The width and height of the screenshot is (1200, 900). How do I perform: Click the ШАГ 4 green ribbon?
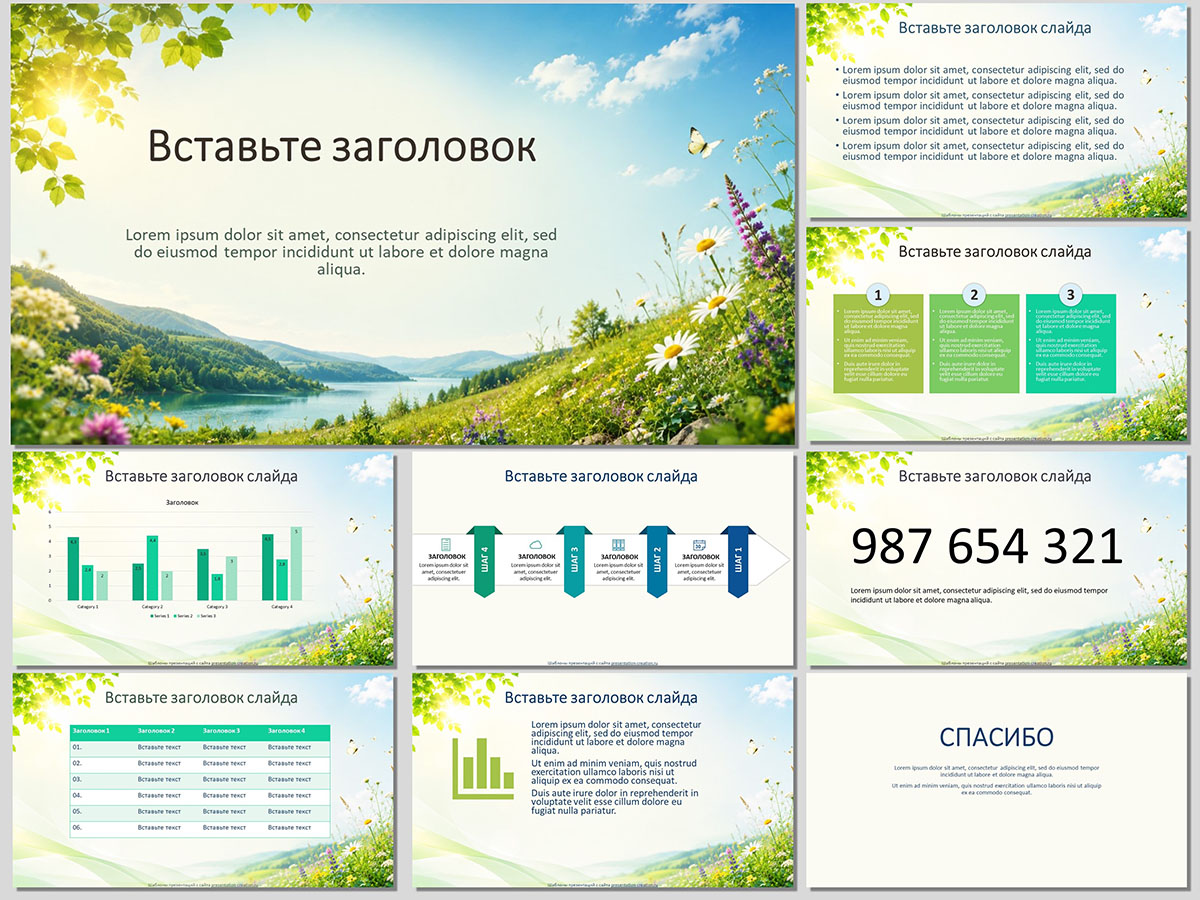484,561
